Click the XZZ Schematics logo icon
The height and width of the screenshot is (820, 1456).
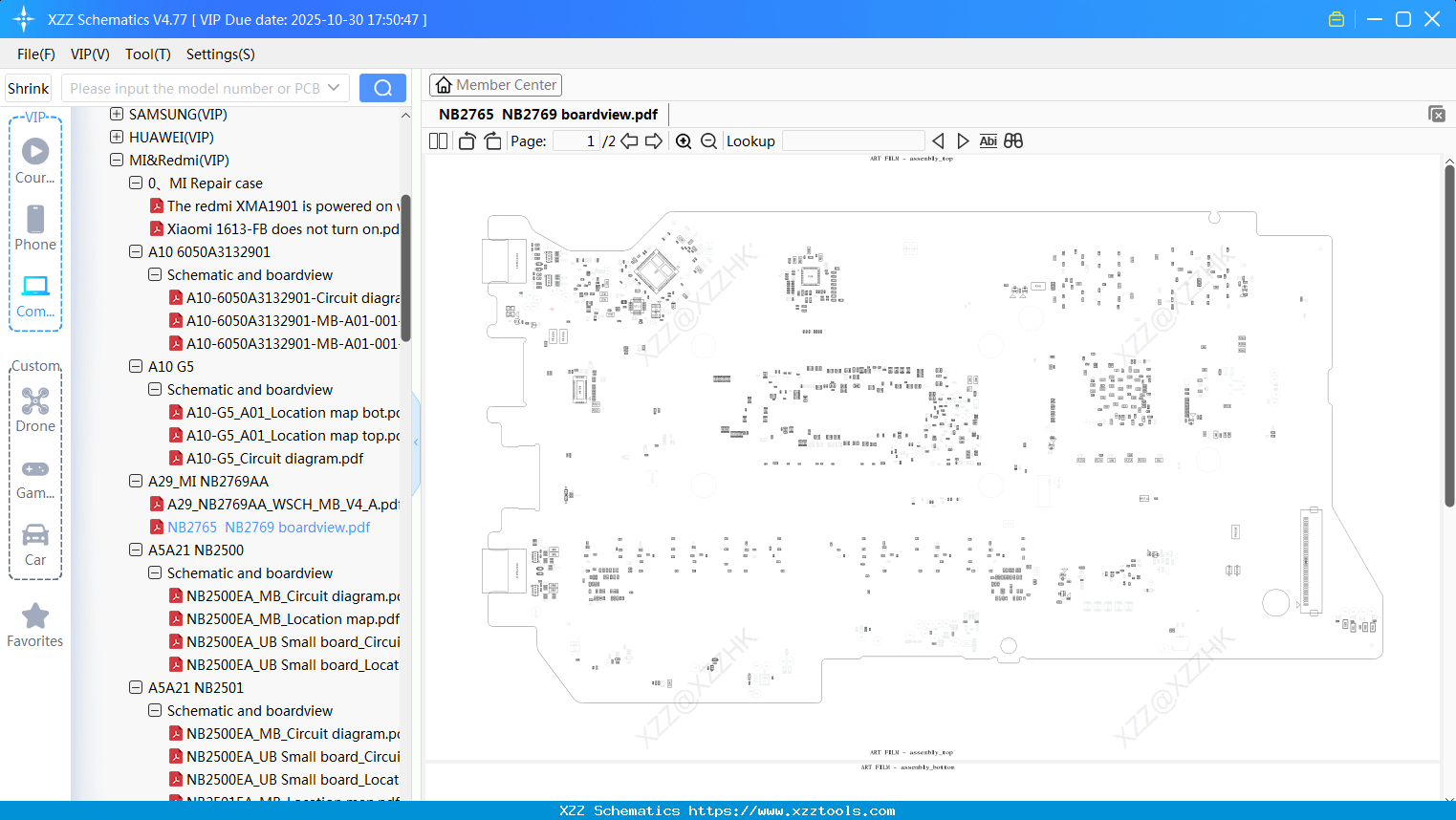point(24,19)
